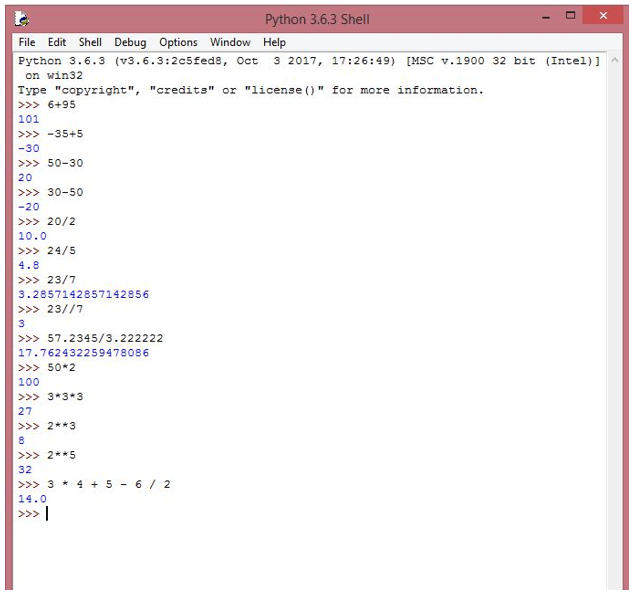This screenshot has width=634, height=595.
Task: Click the Python IDLE icon in title bar
Action: click(x=21, y=19)
